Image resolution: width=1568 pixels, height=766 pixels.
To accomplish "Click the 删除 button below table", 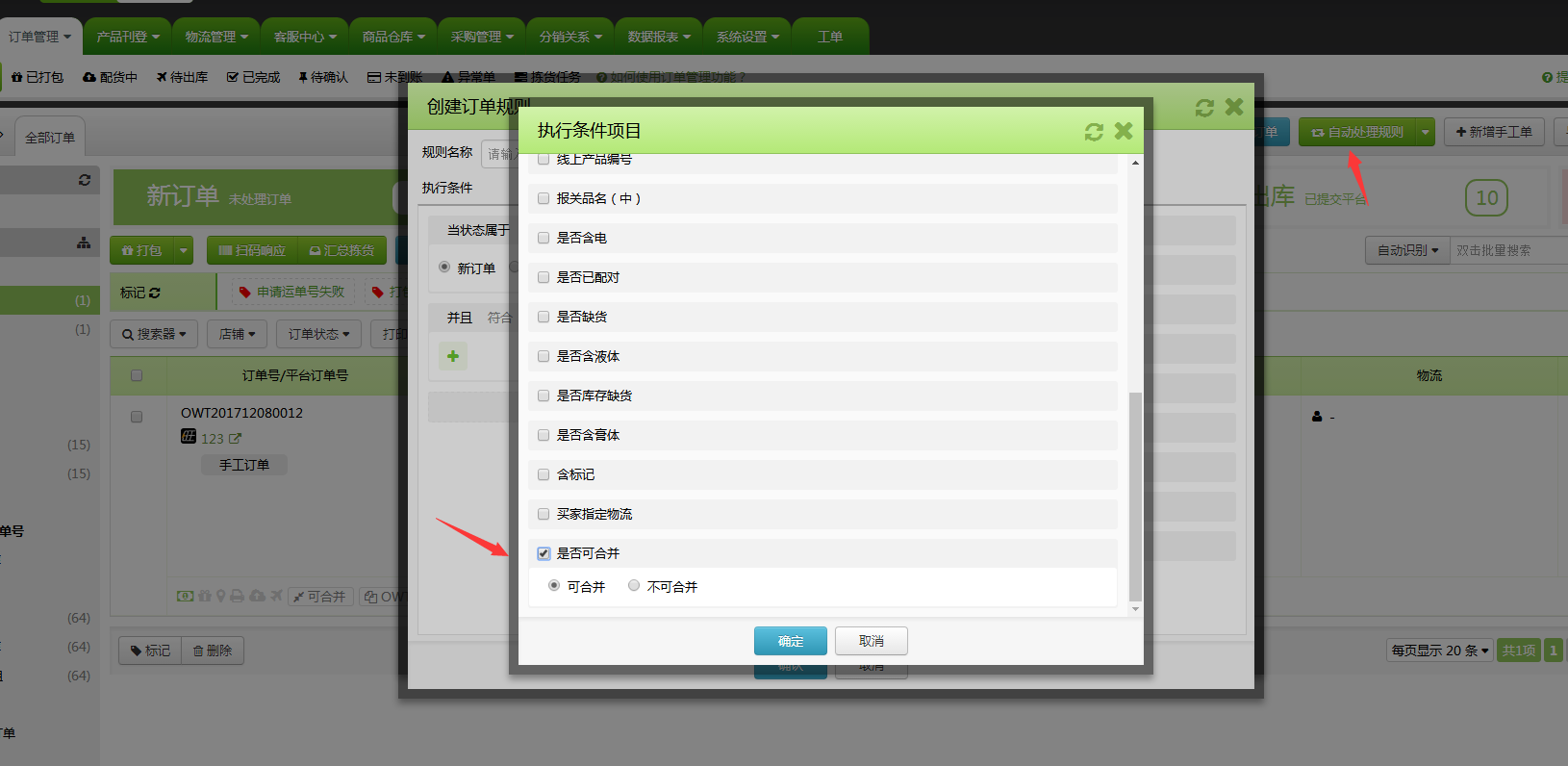I will [212, 651].
